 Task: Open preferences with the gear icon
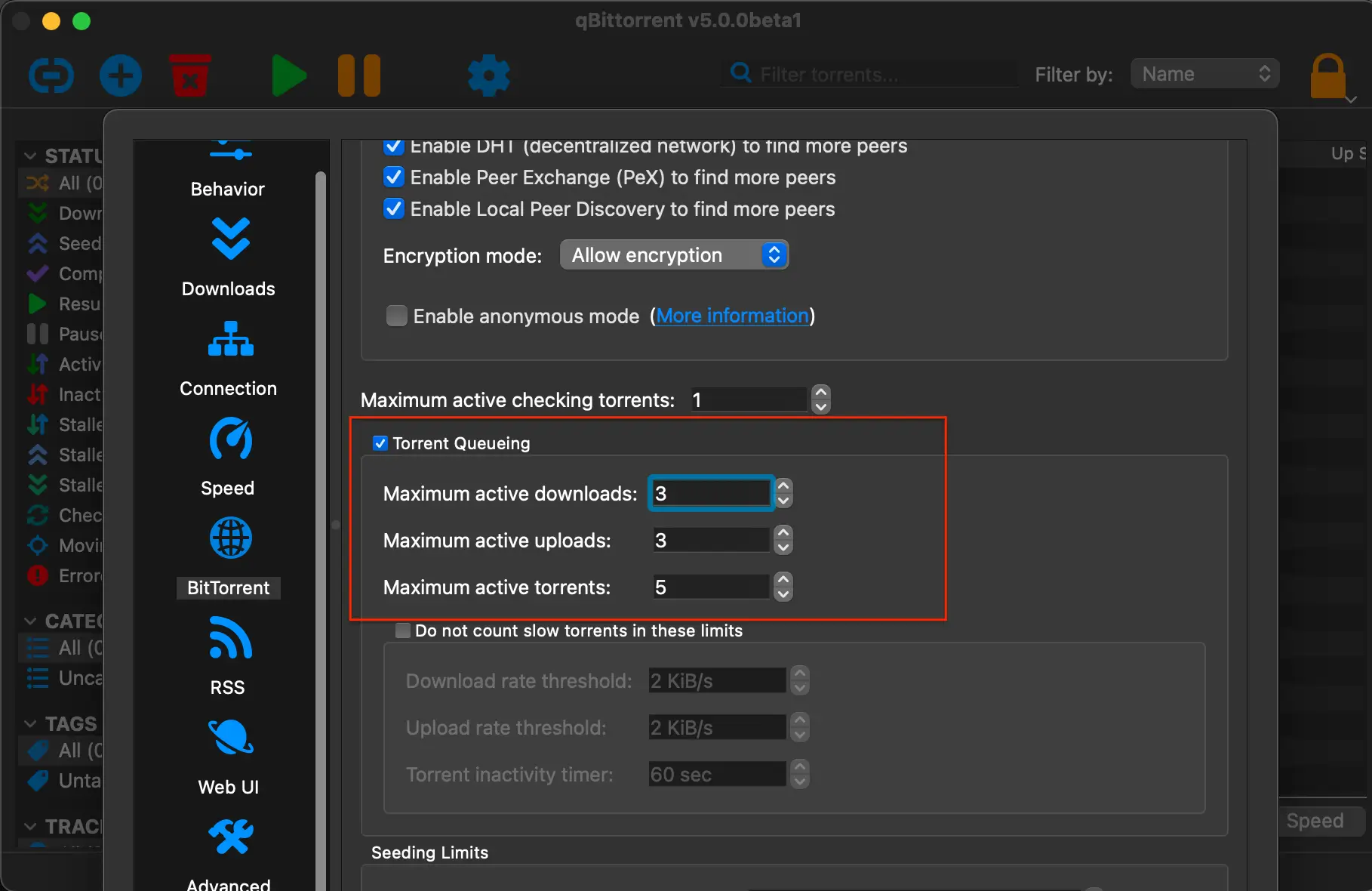[x=489, y=76]
